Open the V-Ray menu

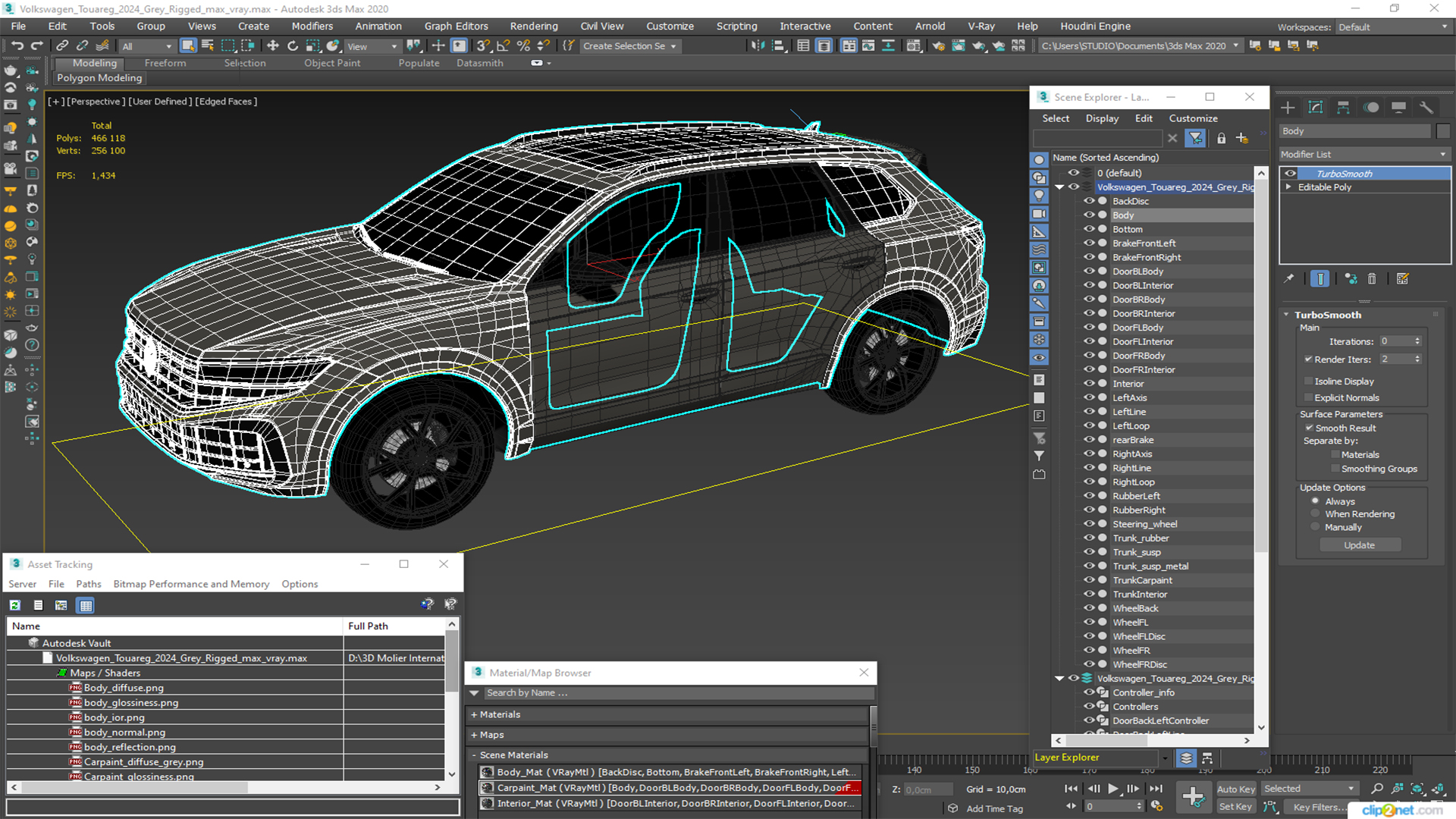coord(981,26)
